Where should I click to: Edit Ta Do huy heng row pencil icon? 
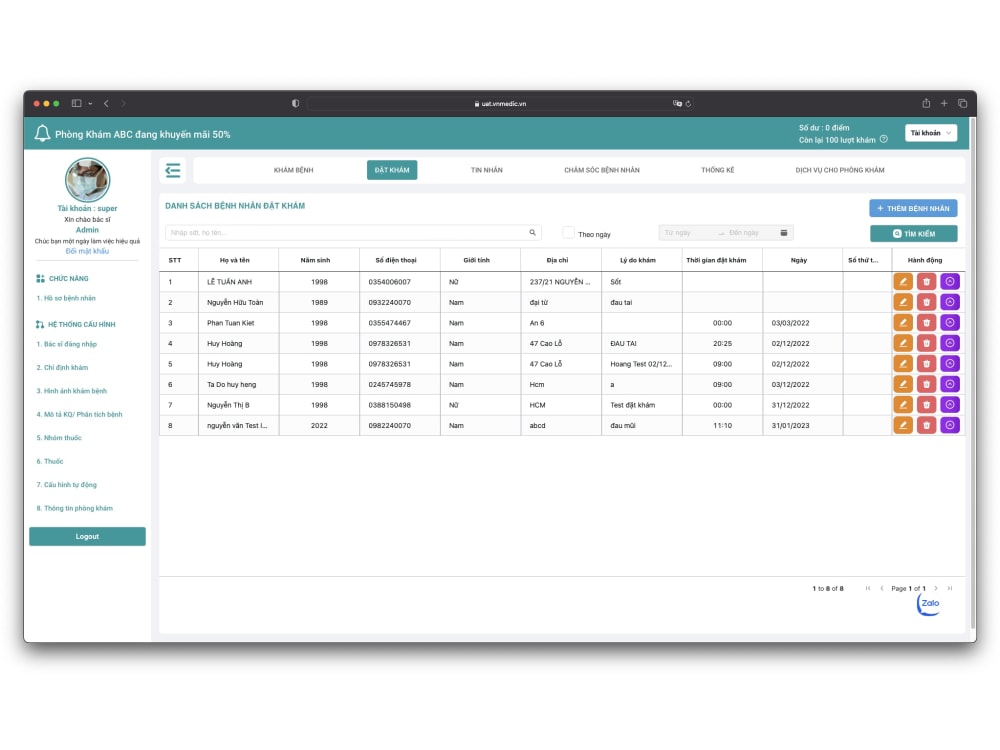coord(902,384)
